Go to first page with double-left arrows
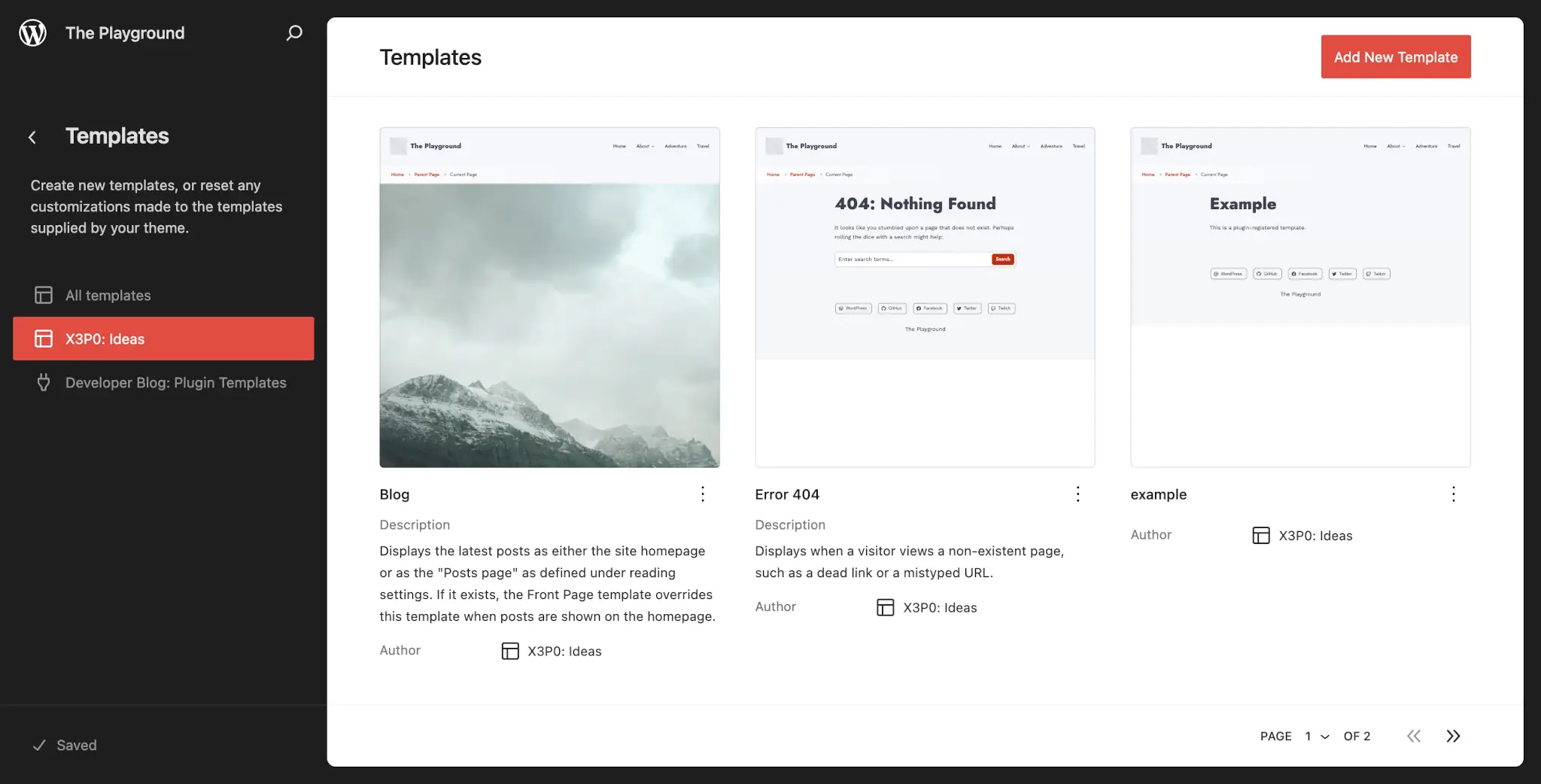This screenshot has height=784, width=1541. point(1414,736)
